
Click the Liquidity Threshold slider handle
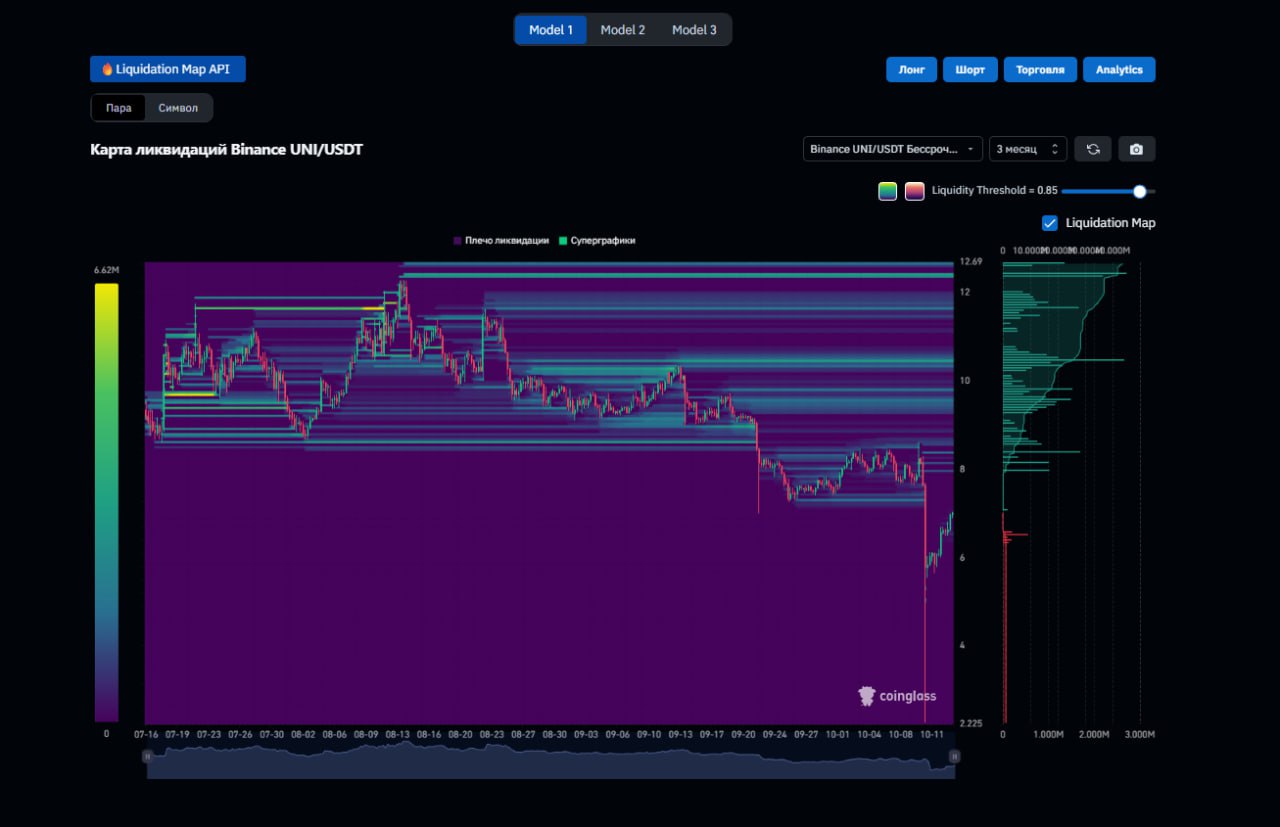pos(1139,191)
